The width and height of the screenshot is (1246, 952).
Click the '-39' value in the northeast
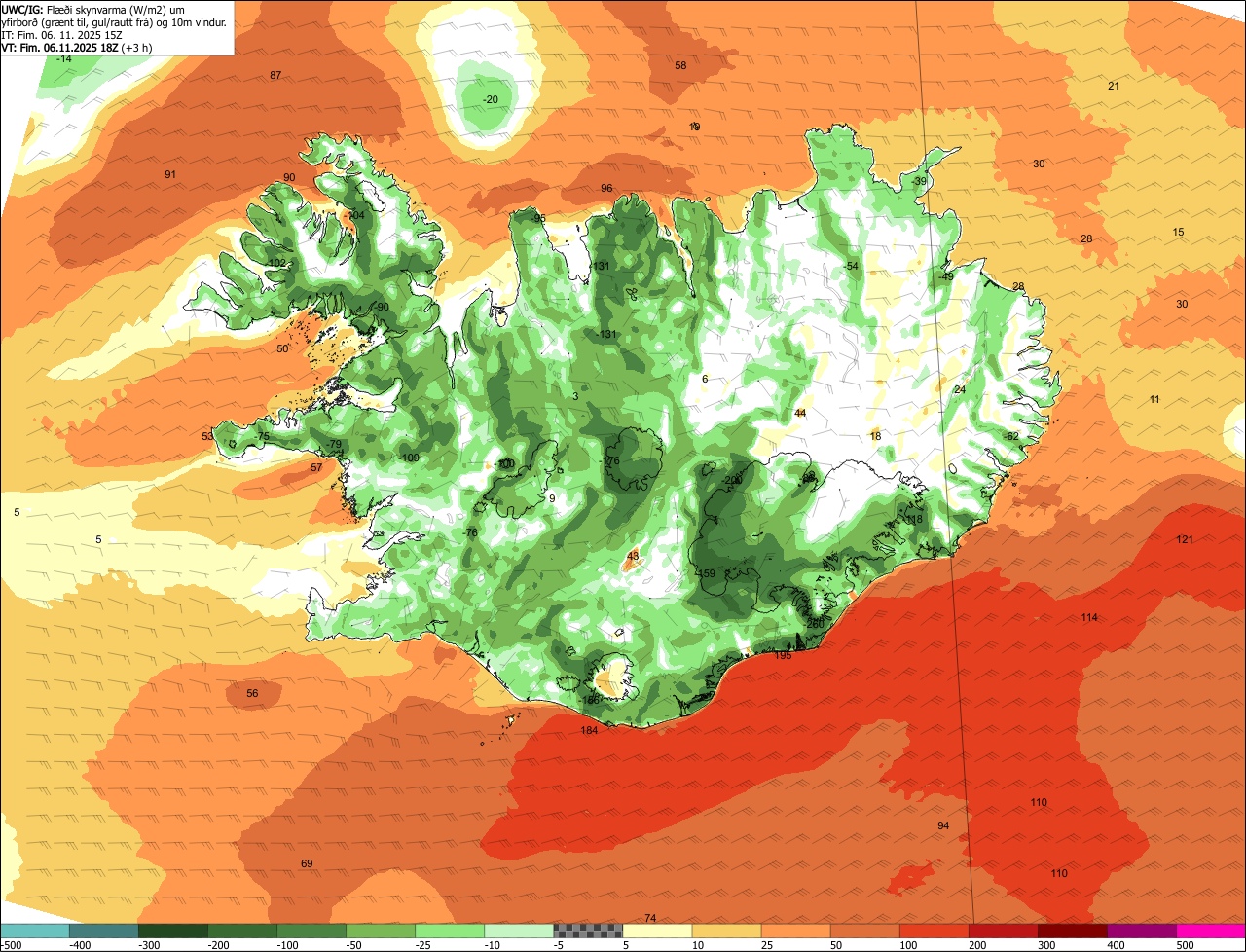point(919,182)
